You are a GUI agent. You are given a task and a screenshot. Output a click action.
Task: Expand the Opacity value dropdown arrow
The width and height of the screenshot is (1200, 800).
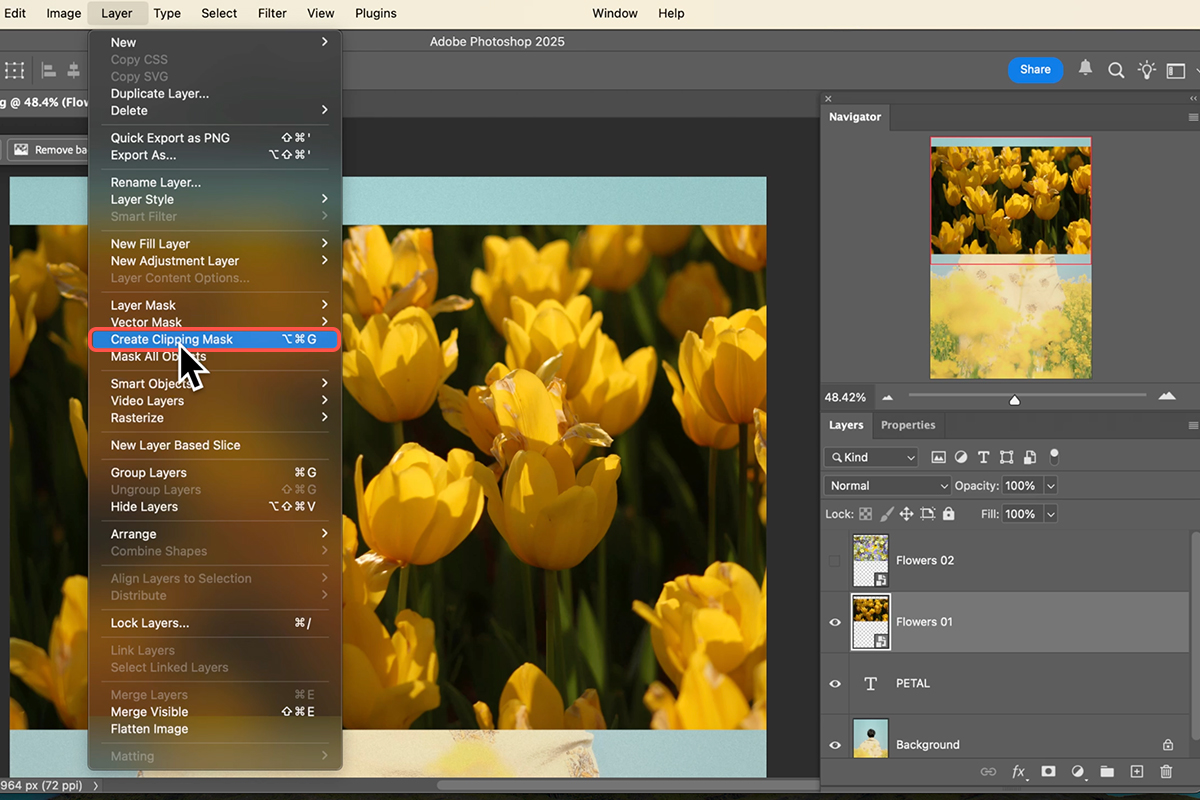pyautogui.click(x=1050, y=486)
